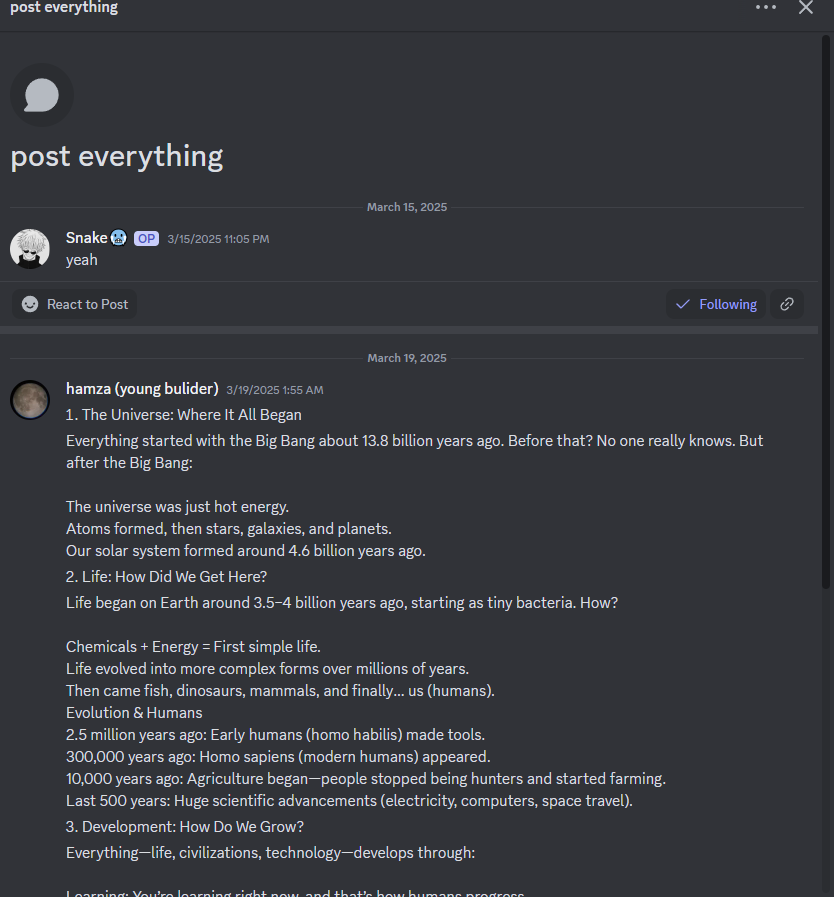The image size is (834, 897).
Task: Click the post everything header at top
Action: (64, 8)
